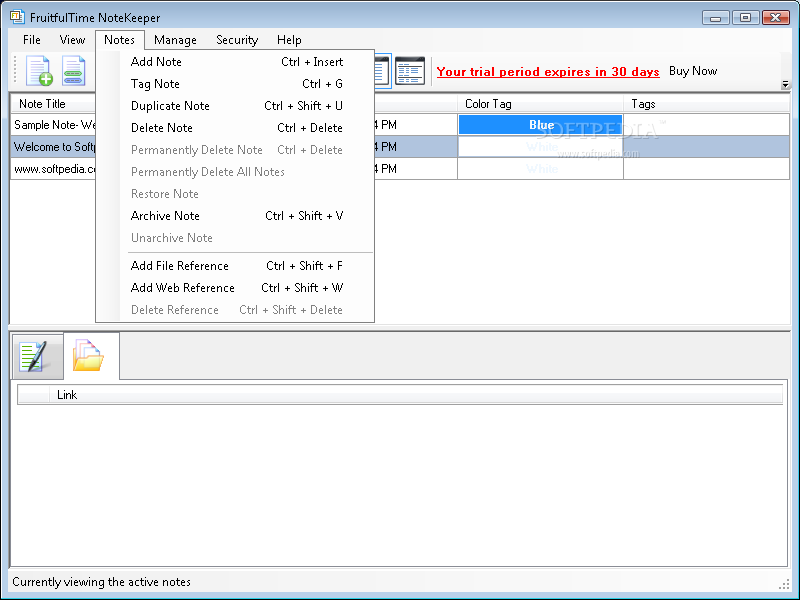Click the Add Note toolbar icon with green plus
Image resolution: width=800 pixels, height=600 pixels.
39,70
